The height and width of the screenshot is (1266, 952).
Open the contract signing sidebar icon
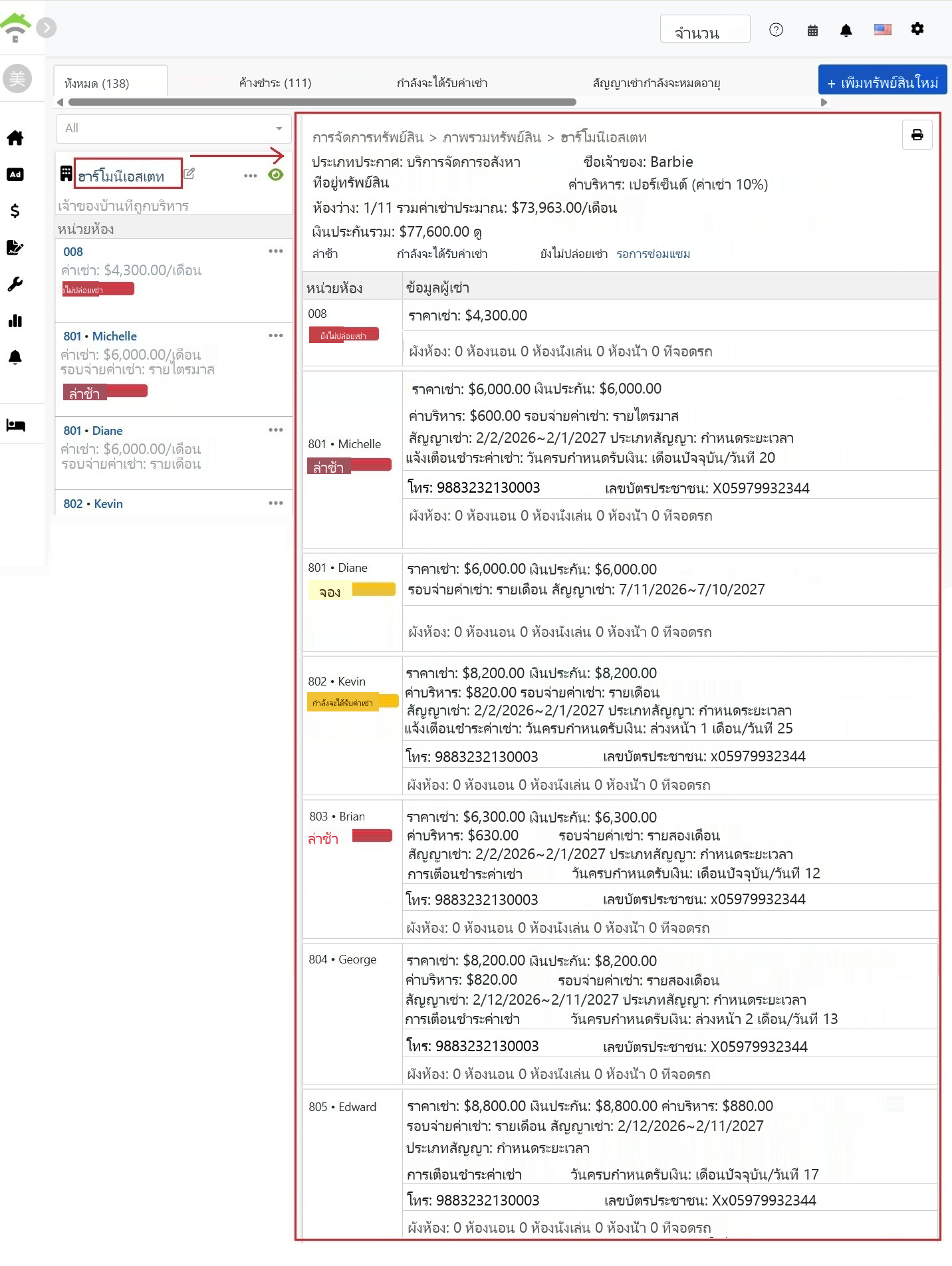(15, 247)
